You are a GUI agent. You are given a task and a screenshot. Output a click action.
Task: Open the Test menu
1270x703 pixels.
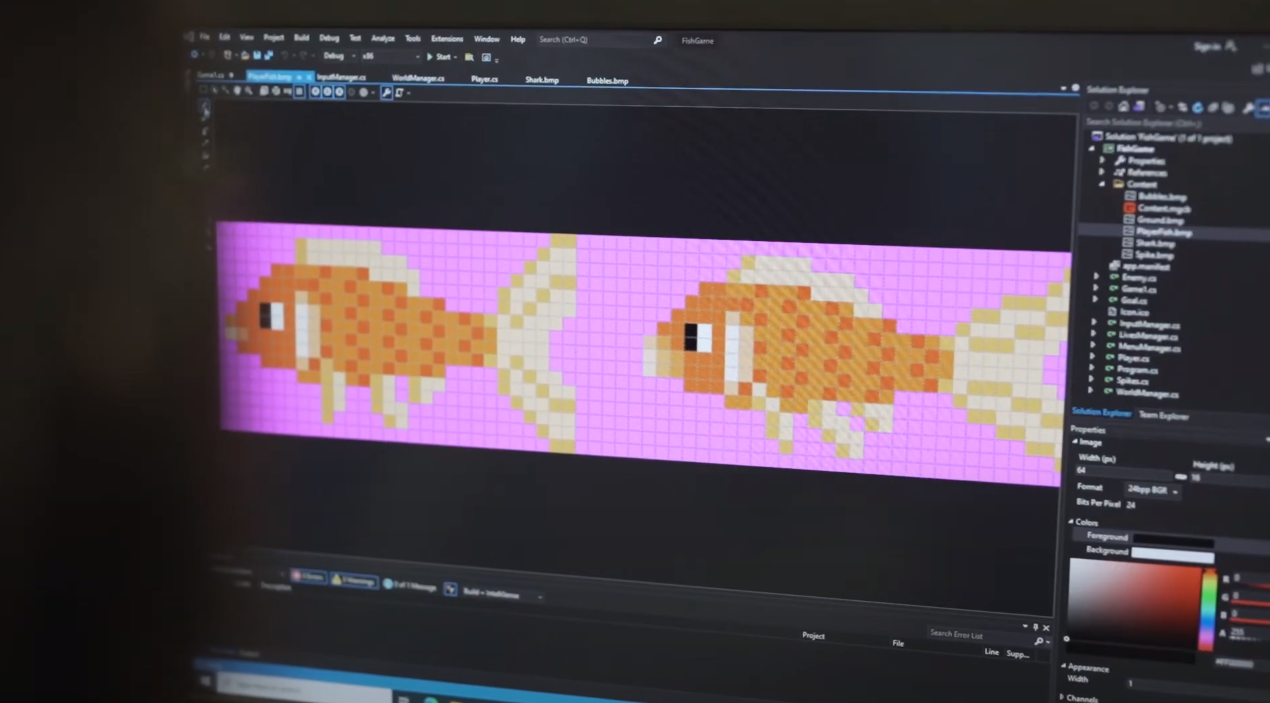click(x=355, y=38)
